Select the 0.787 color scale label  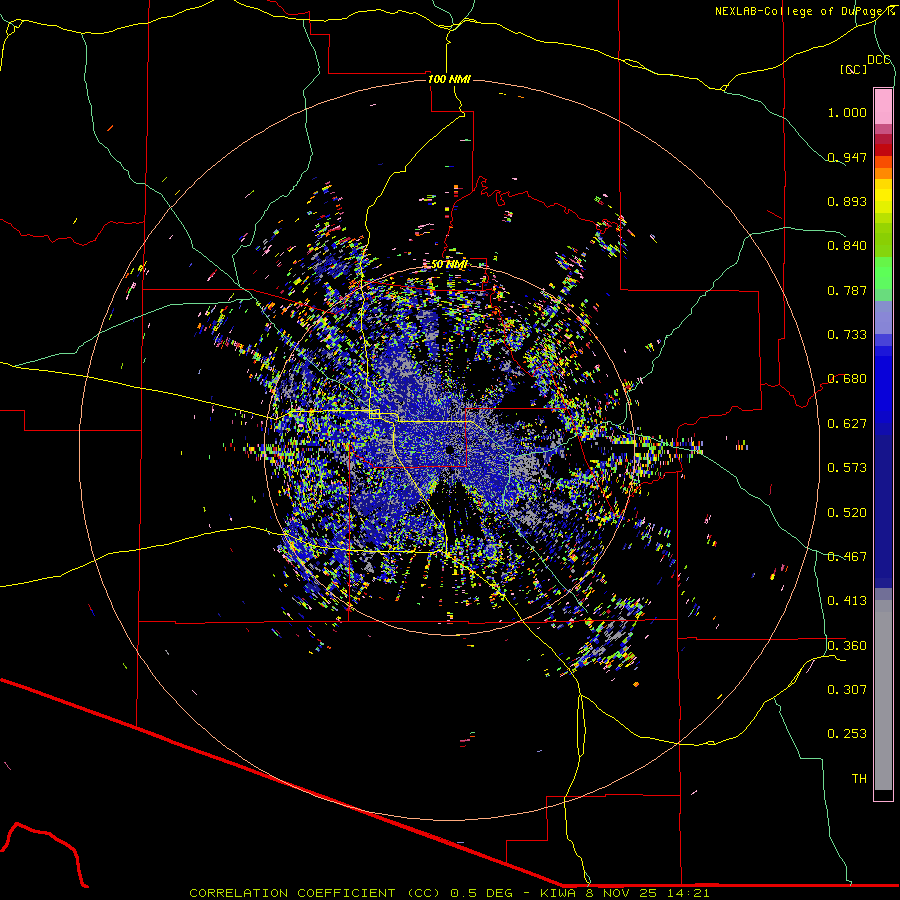point(847,290)
